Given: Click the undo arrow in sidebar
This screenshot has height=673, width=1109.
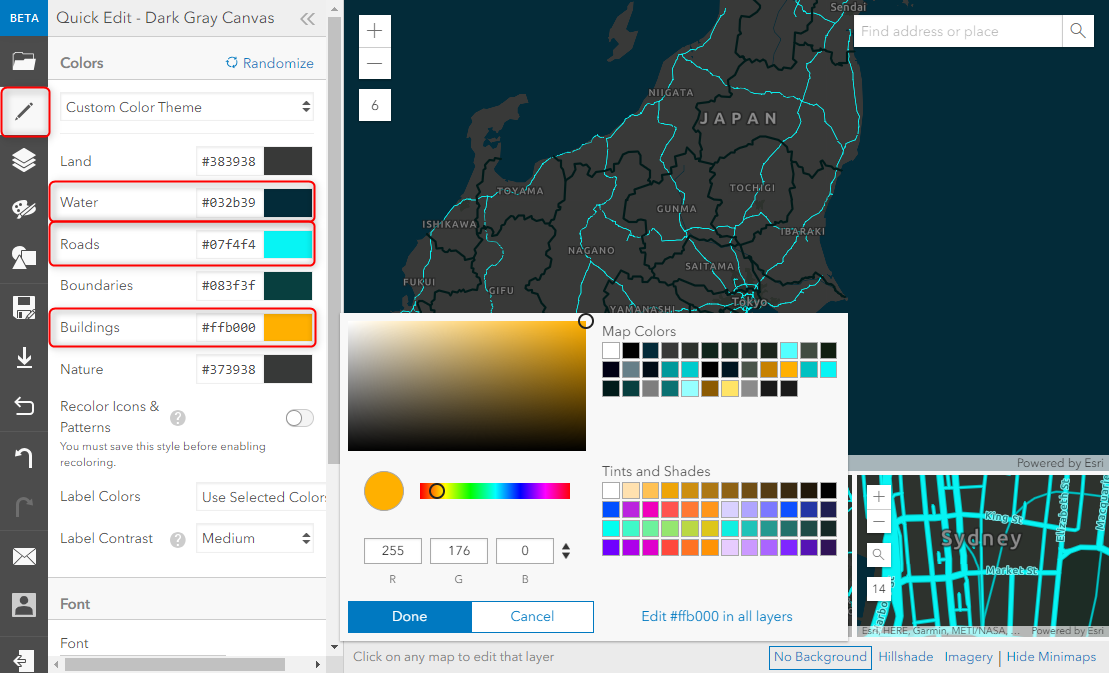Looking at the screenshot, I should click(24, 457).
